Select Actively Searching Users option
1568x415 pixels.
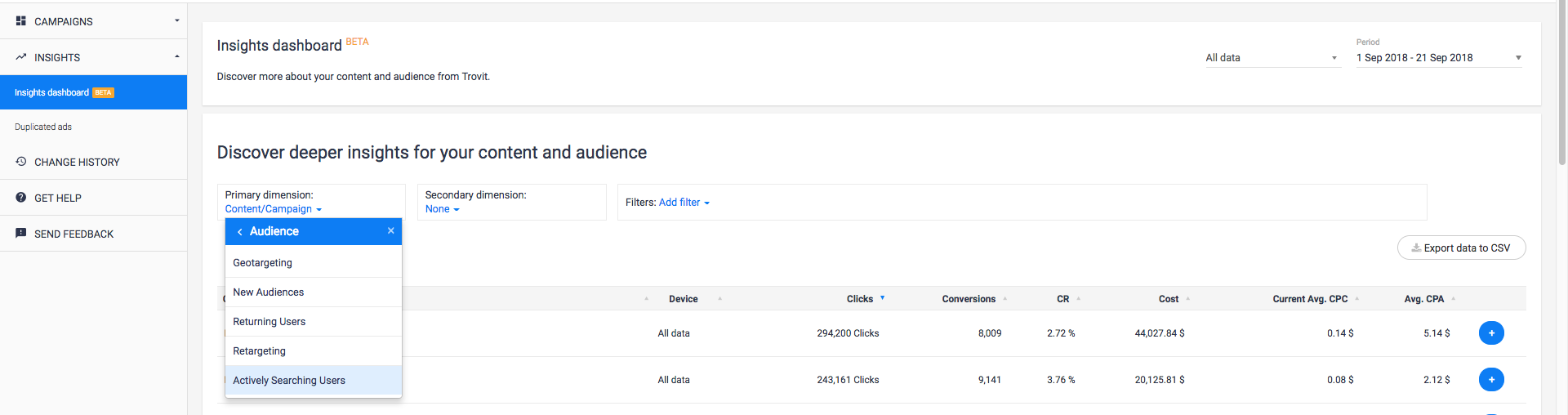pyautogui.click(x=289, y=381)
